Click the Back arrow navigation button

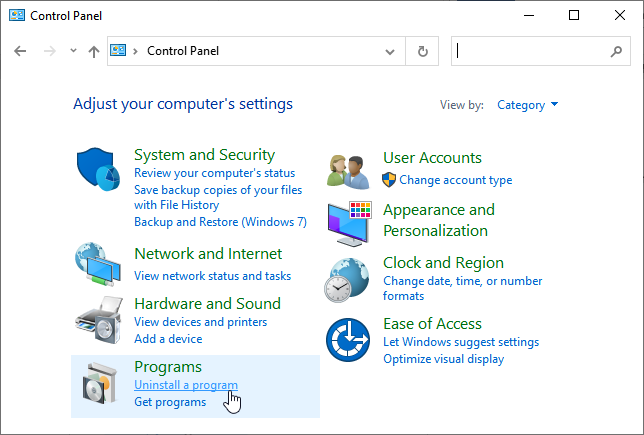(20, 51)
